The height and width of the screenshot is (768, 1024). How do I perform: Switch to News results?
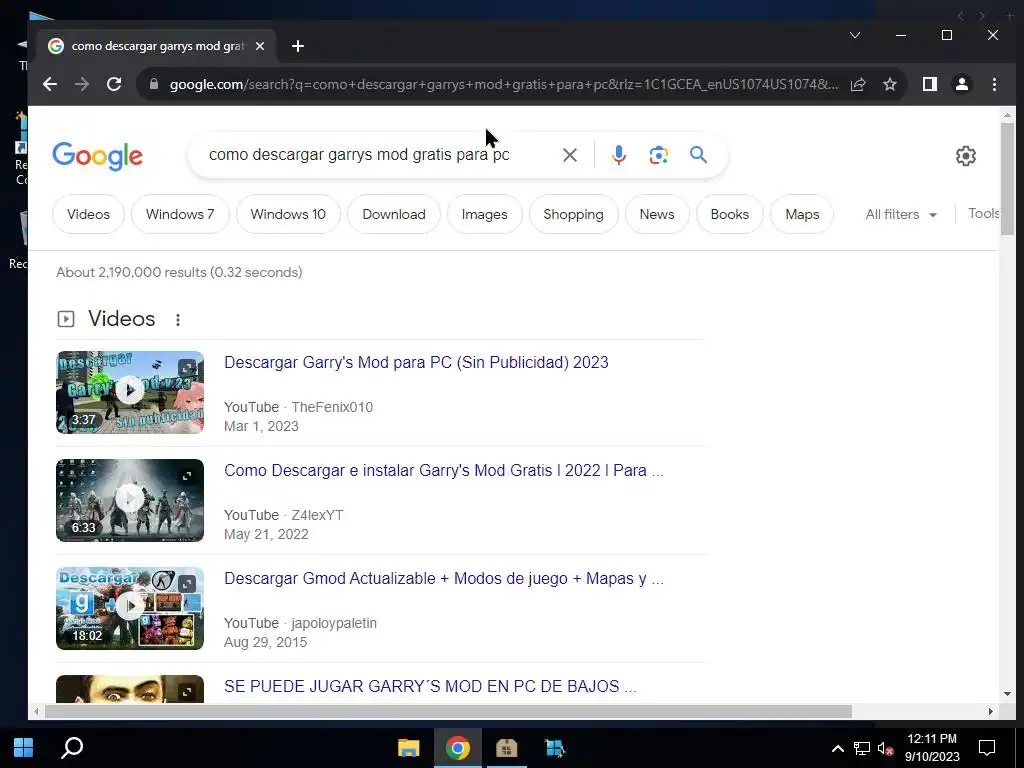coord(657,214)
